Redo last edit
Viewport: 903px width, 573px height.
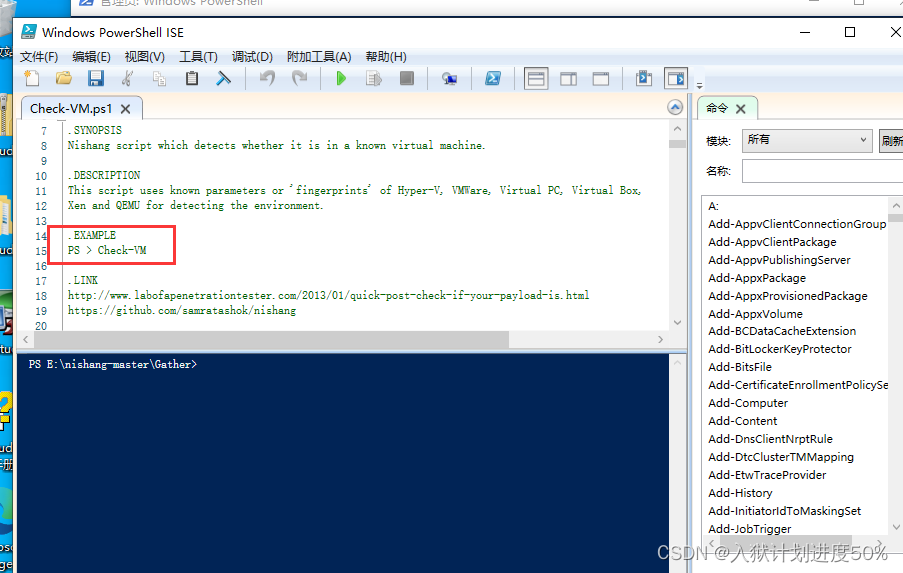click(x=299, y=78)
